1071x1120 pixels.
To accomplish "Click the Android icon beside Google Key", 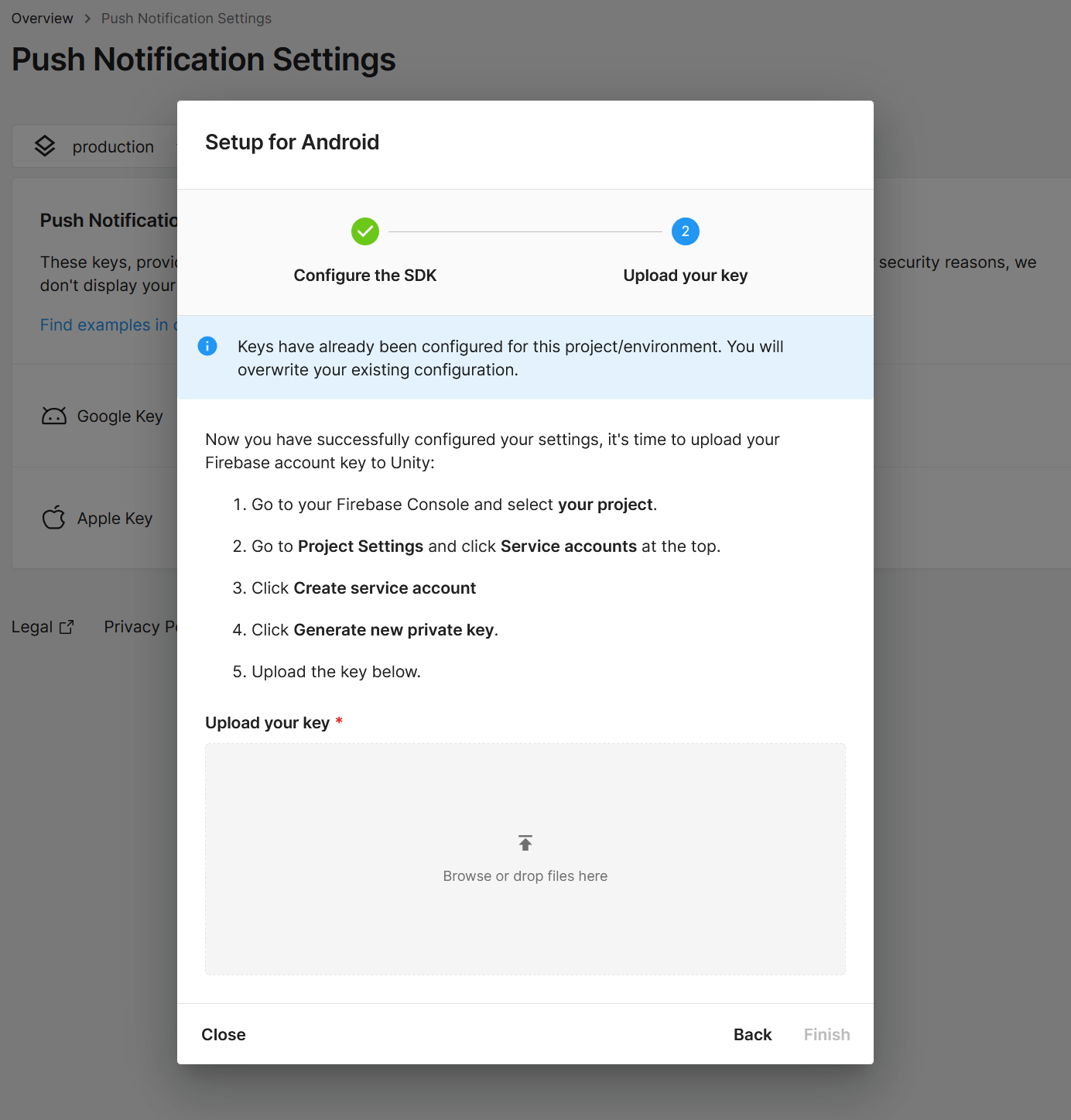I will pos(54,416).
